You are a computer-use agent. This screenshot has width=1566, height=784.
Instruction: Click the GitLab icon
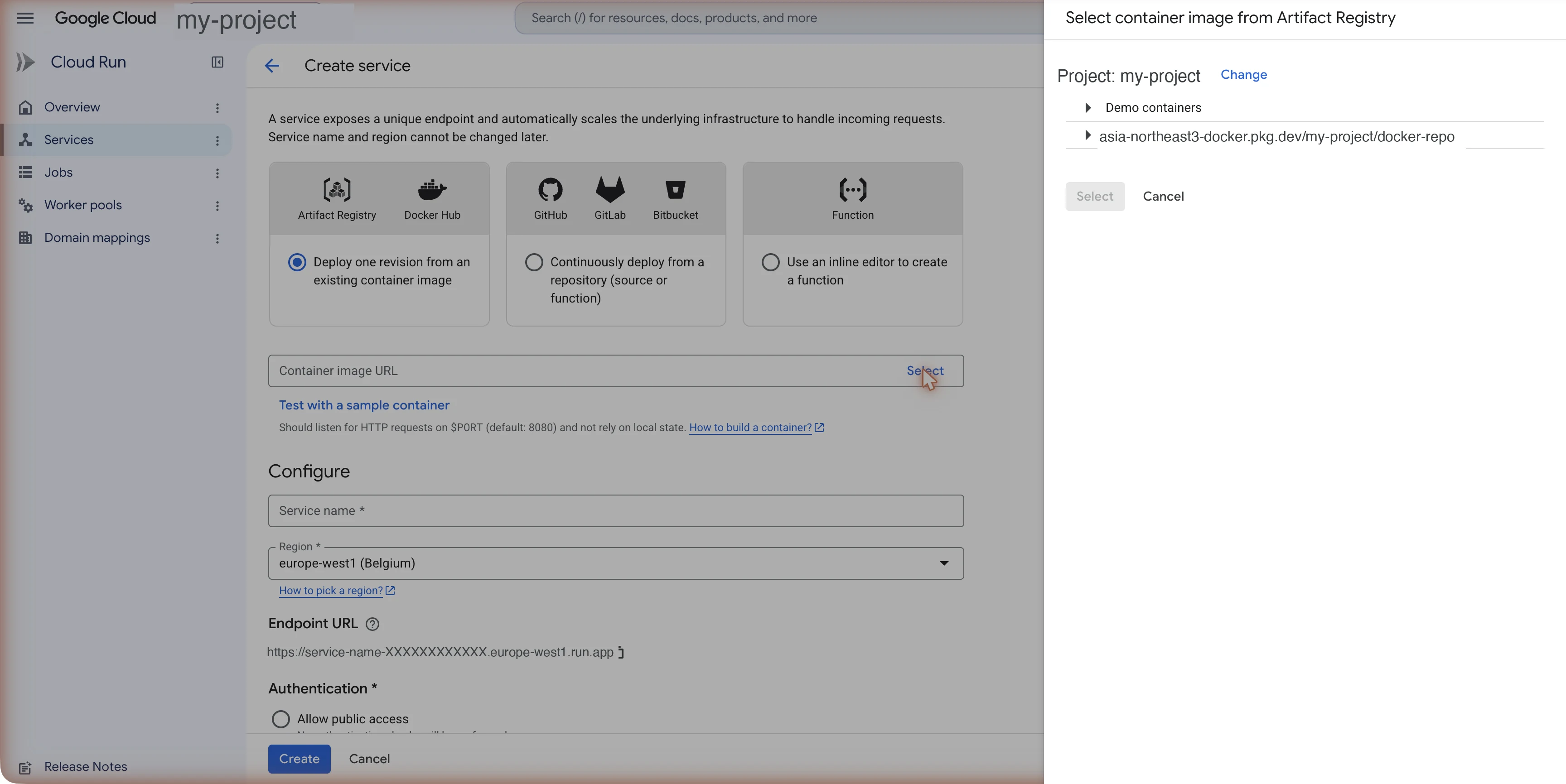(610, 190)
